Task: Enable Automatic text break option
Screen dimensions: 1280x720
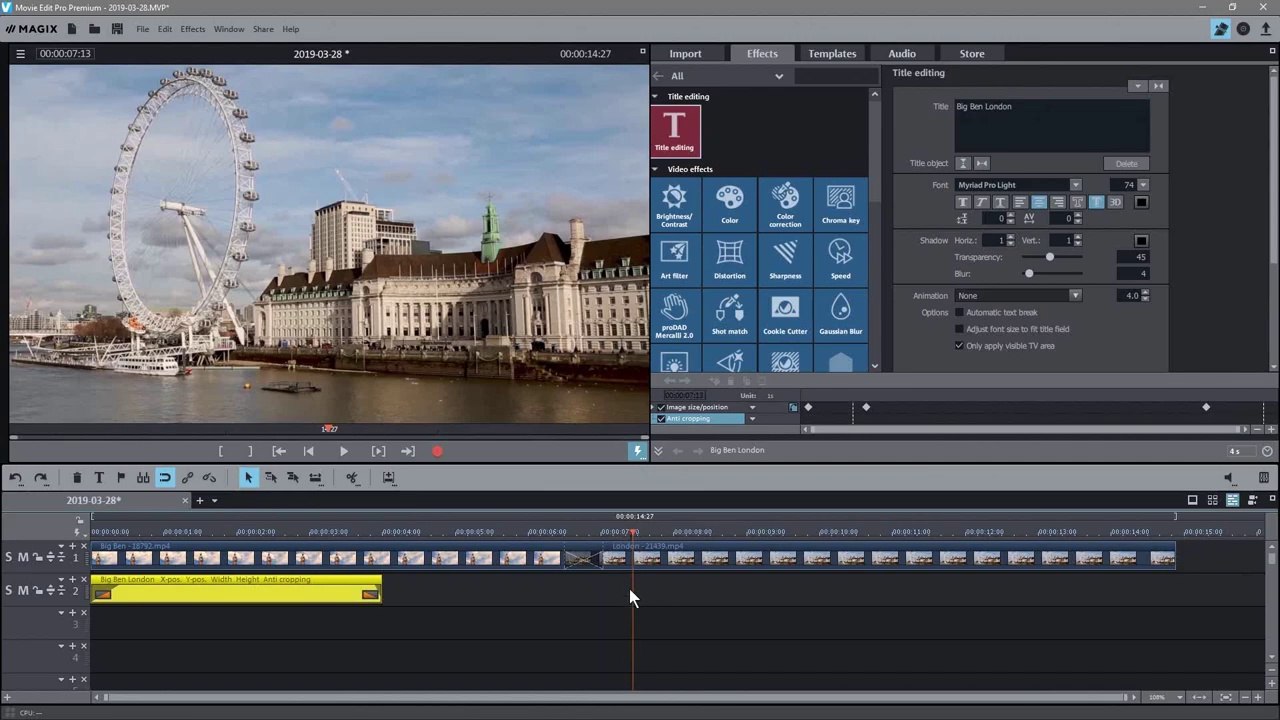Action: [x=959, y=313]
